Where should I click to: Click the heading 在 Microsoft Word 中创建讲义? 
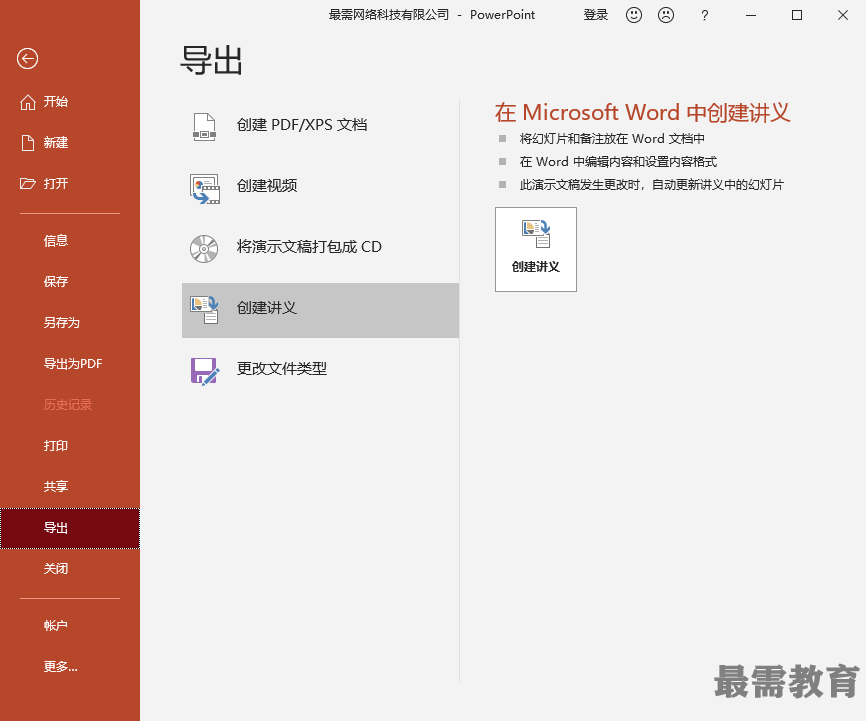click(642, 113)
